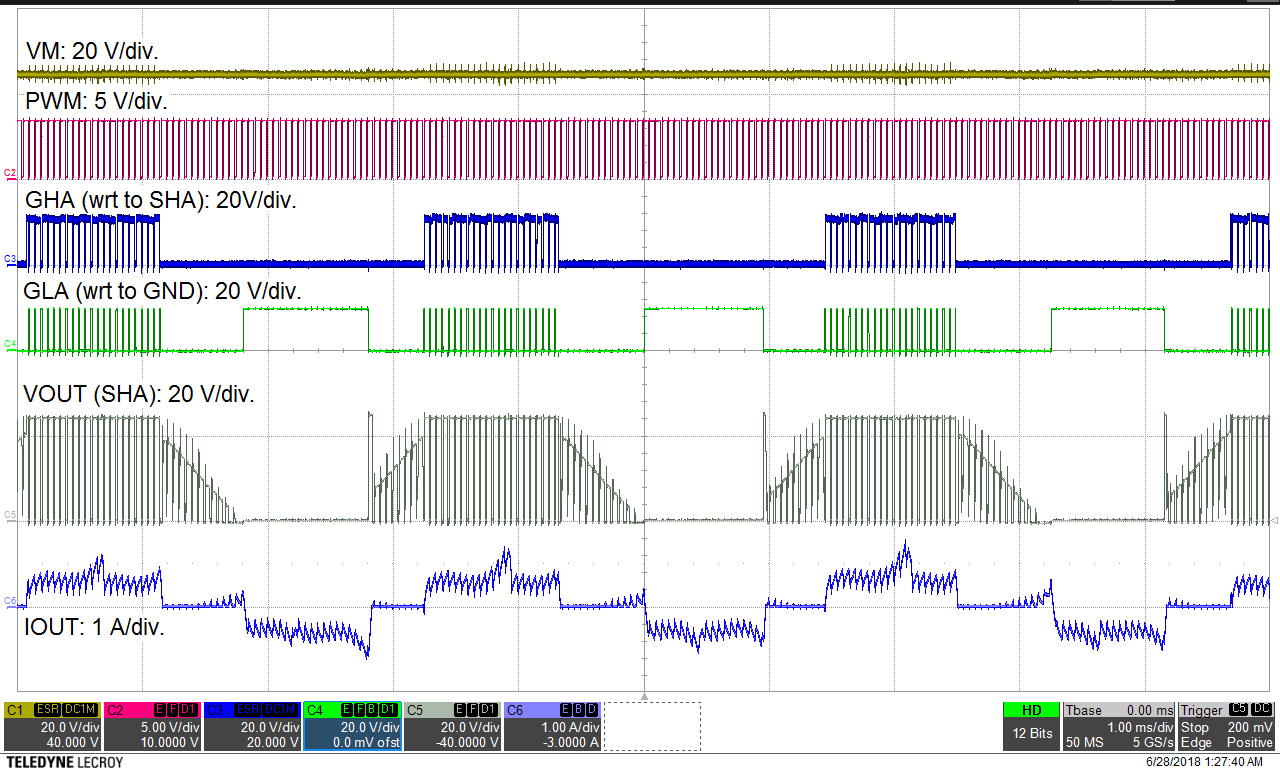Click the D1 filter icon on the C2 descriptor

coord(186,709)
